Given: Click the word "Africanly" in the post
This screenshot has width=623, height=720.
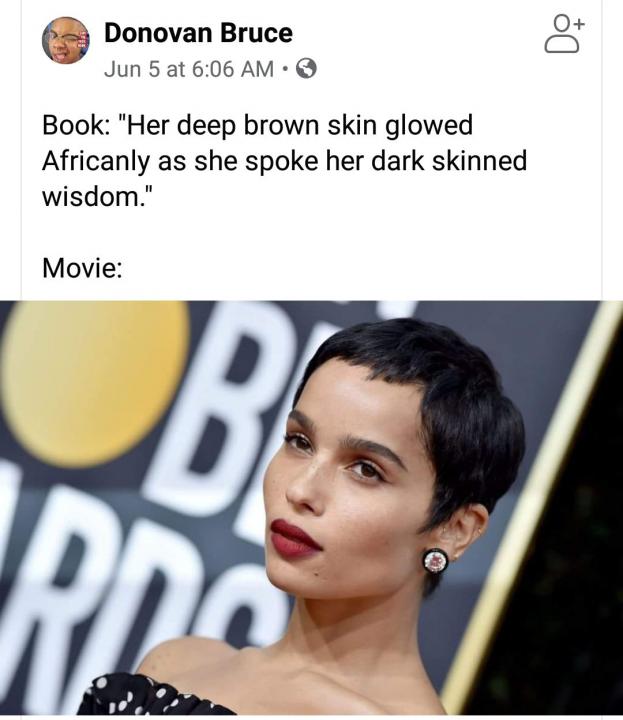Looking at the screenshot, I should pyautogui.click(x=96, y=161).
